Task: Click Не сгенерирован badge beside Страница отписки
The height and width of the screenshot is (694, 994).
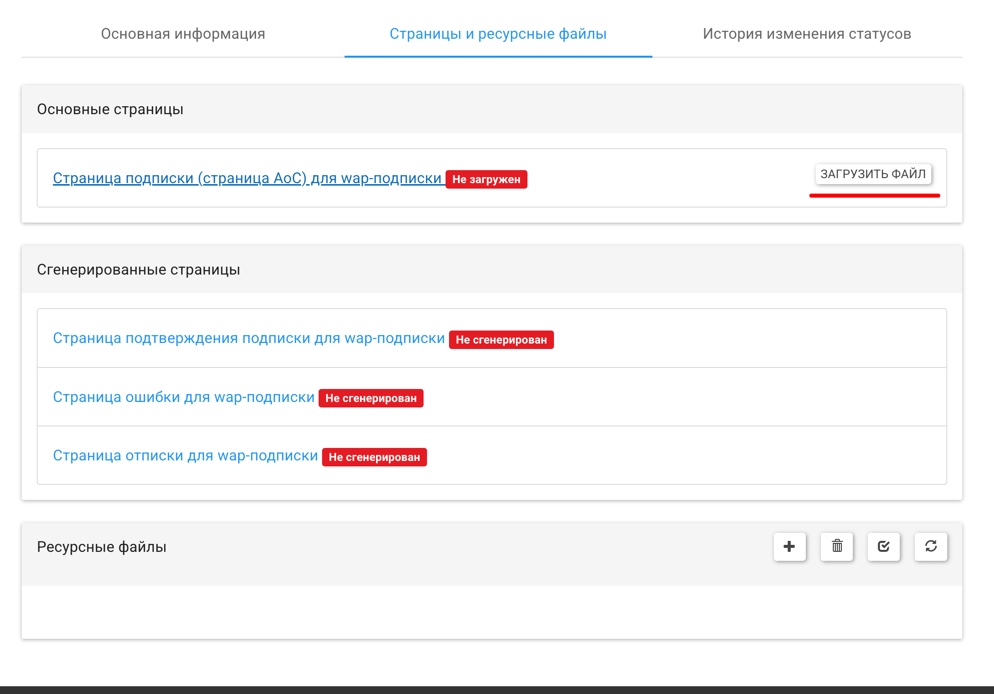Action: 374,457
